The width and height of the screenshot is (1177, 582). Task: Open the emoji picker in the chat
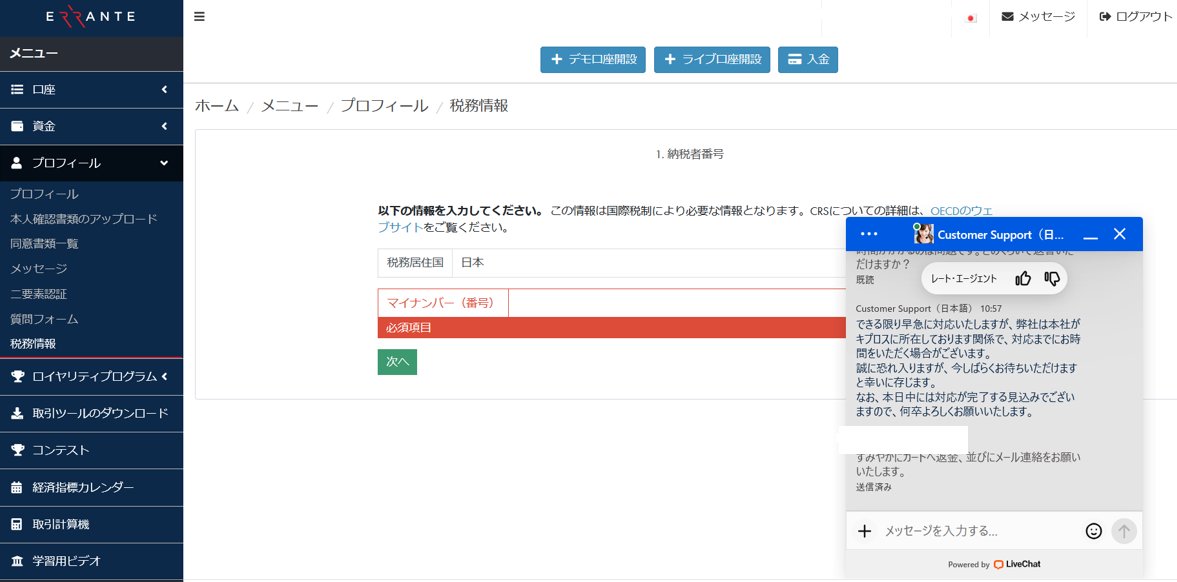coord(1093,531)
